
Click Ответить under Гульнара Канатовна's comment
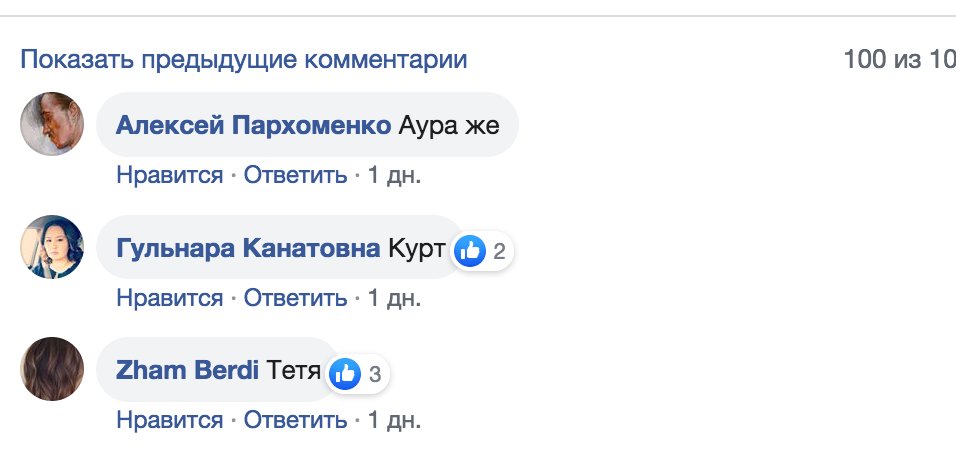(x=295, y=298)
